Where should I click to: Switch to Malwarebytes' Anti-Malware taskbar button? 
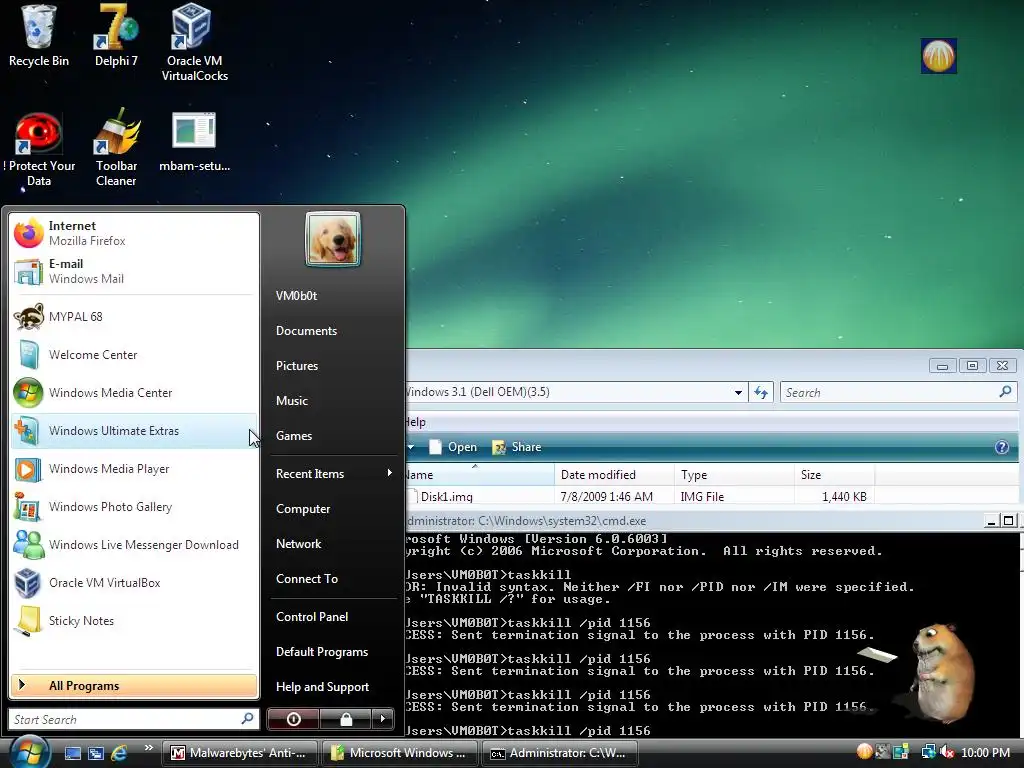point(240,753)
